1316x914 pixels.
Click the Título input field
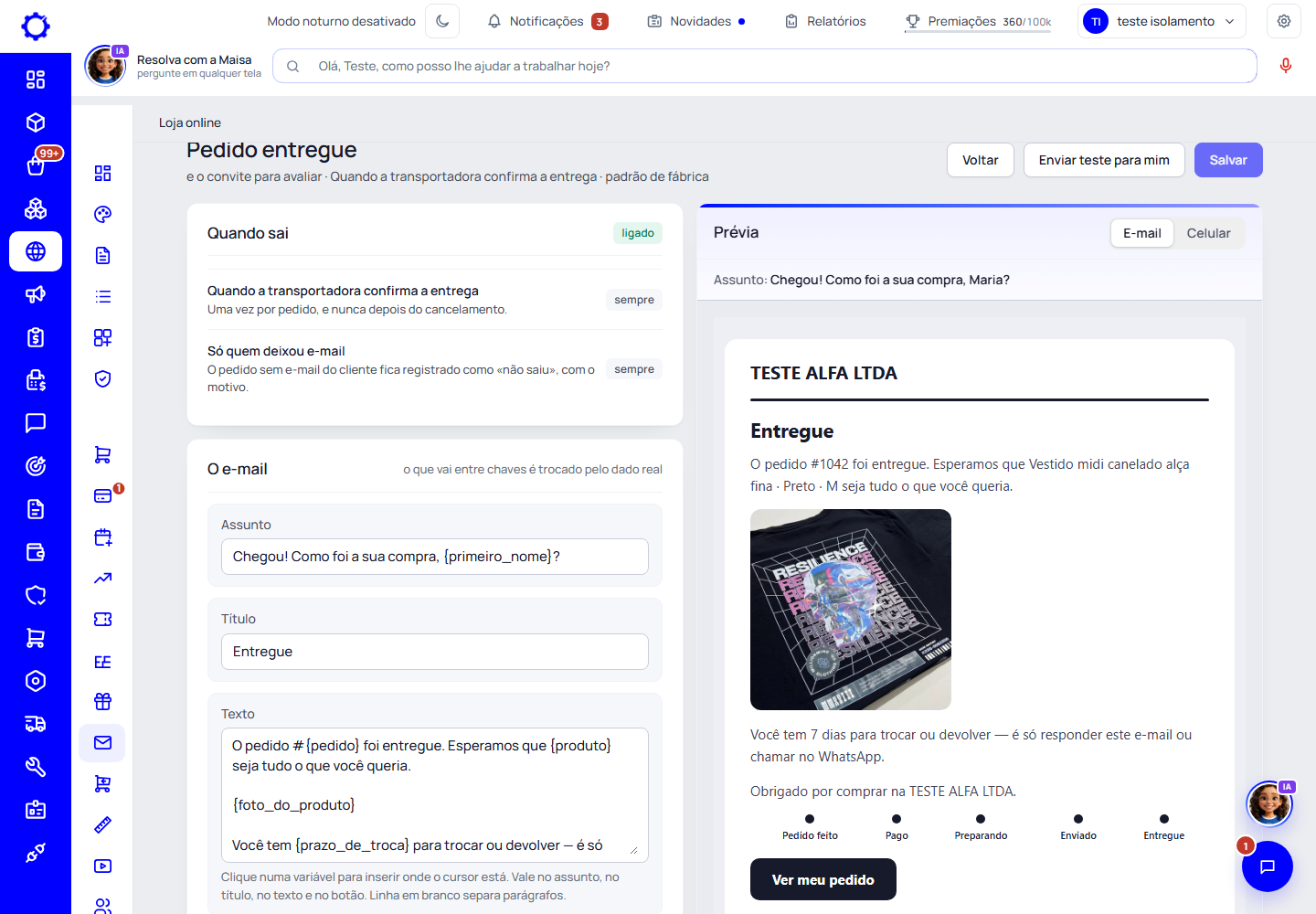pos(435,652)
